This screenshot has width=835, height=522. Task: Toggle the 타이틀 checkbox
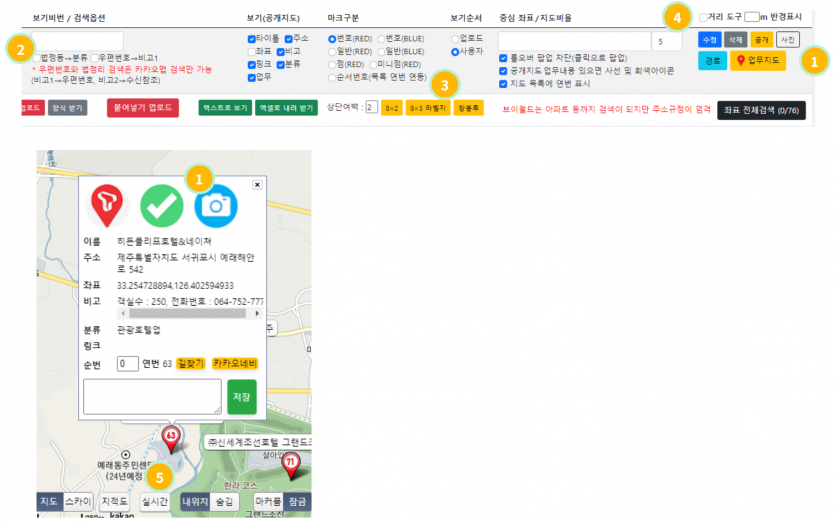251,38
